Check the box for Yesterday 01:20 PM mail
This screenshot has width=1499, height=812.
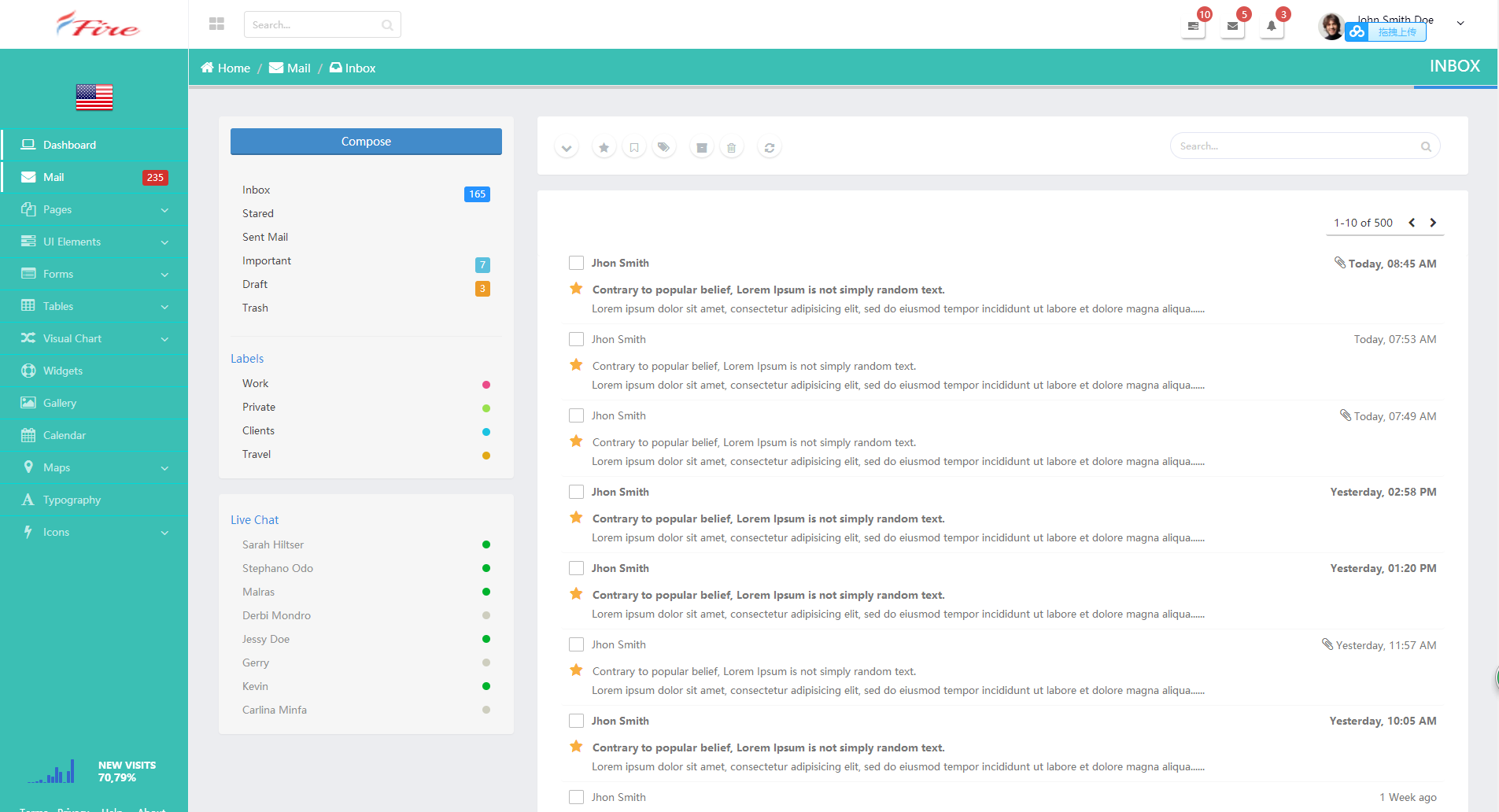point(576,568)
